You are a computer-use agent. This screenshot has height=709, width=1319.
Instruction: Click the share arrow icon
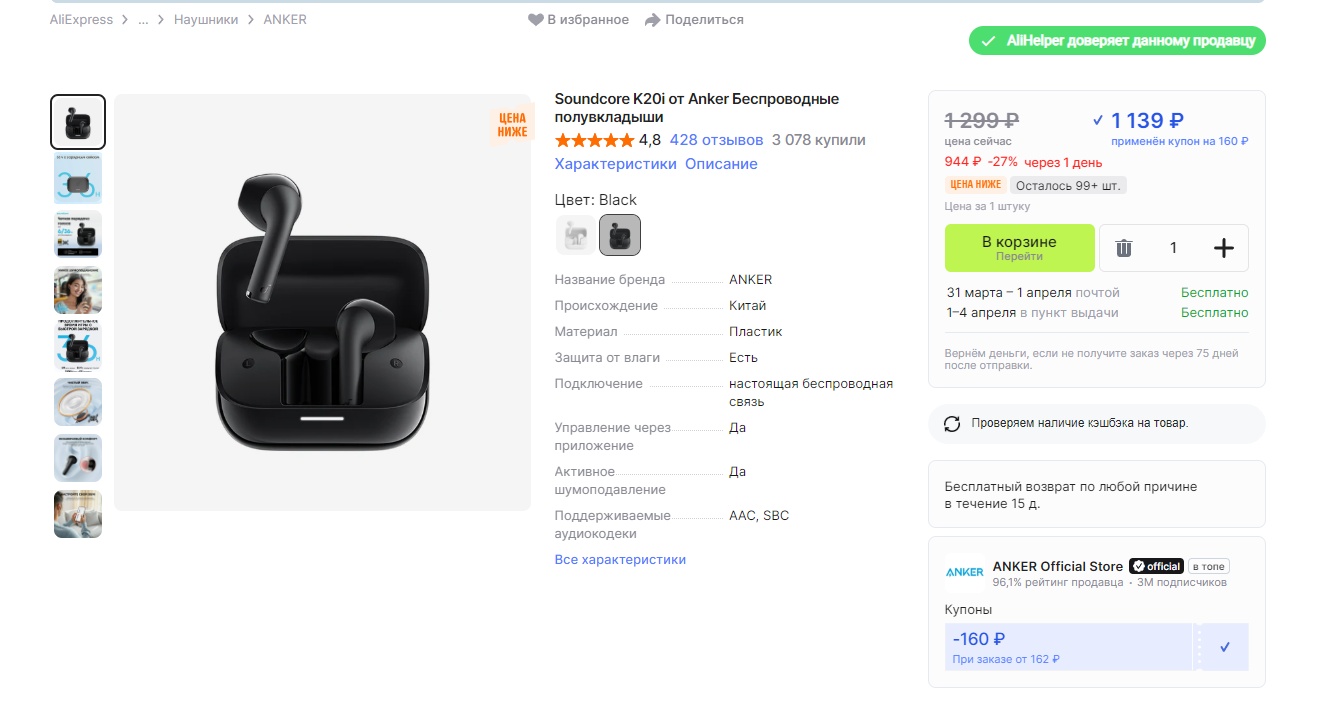pos(653,20)
